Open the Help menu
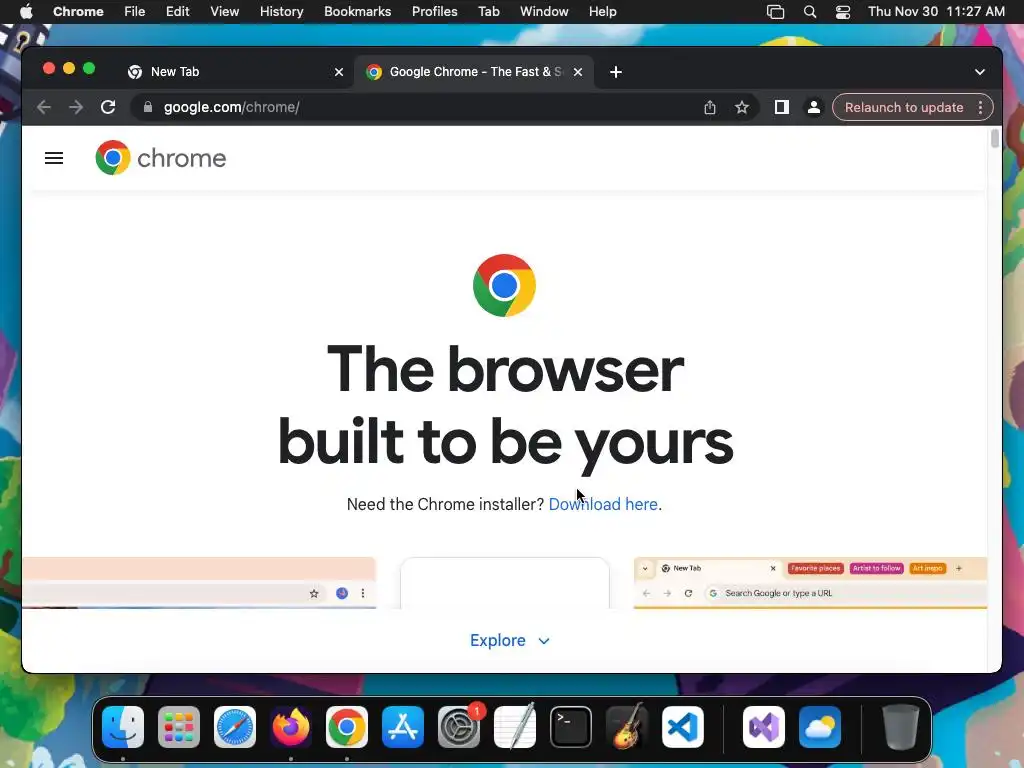 click(x=602, y=12)
